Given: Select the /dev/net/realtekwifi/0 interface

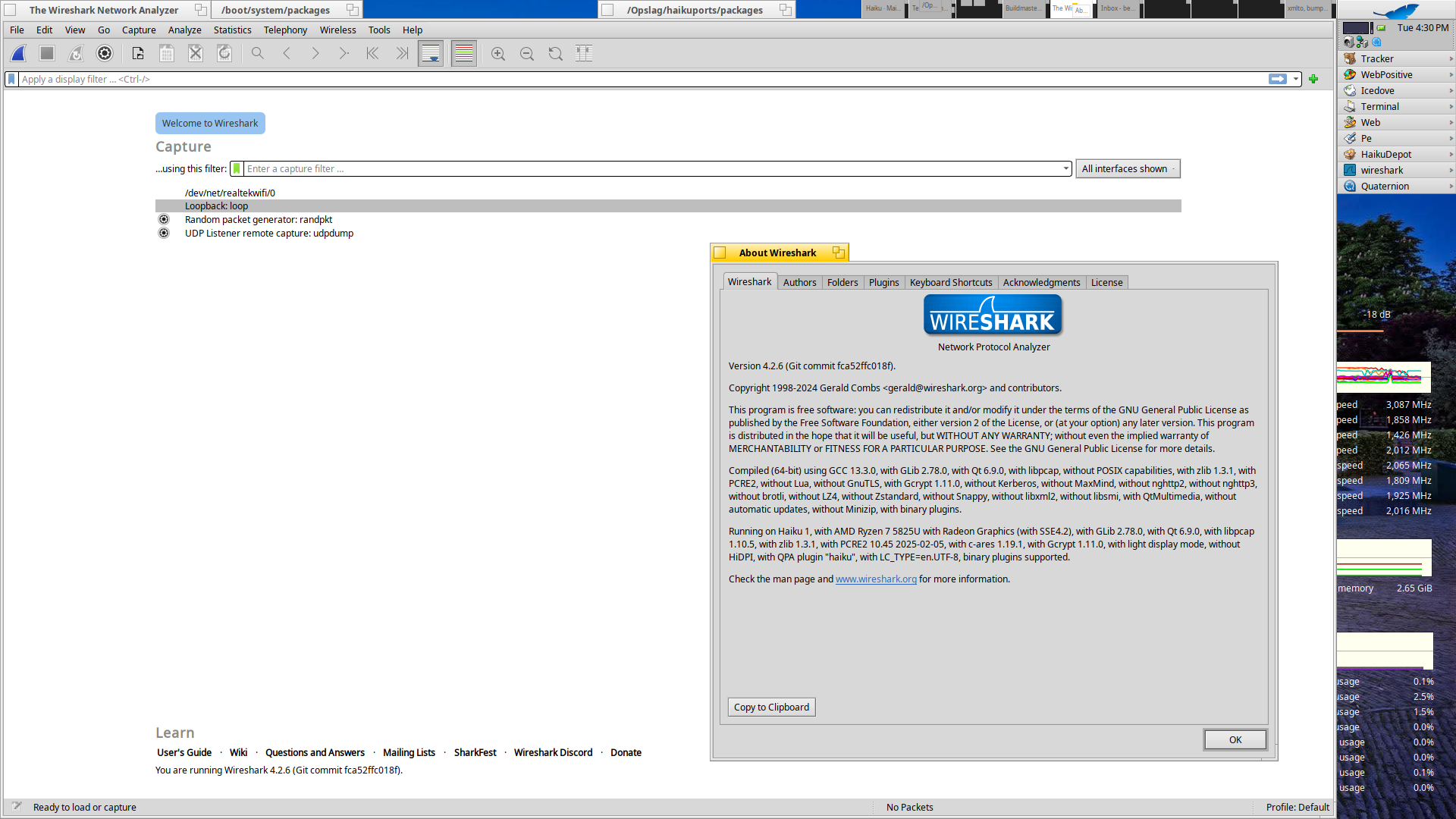Looking at the screenshot, I should (230, 193).
